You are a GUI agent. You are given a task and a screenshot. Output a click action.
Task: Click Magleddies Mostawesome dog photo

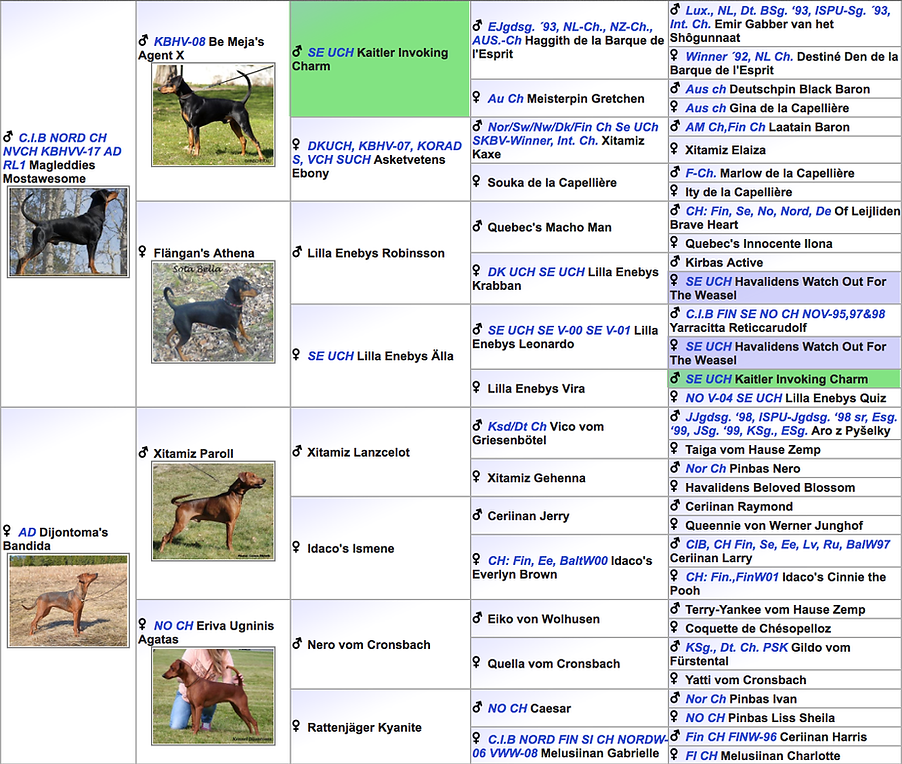[68, 232]
